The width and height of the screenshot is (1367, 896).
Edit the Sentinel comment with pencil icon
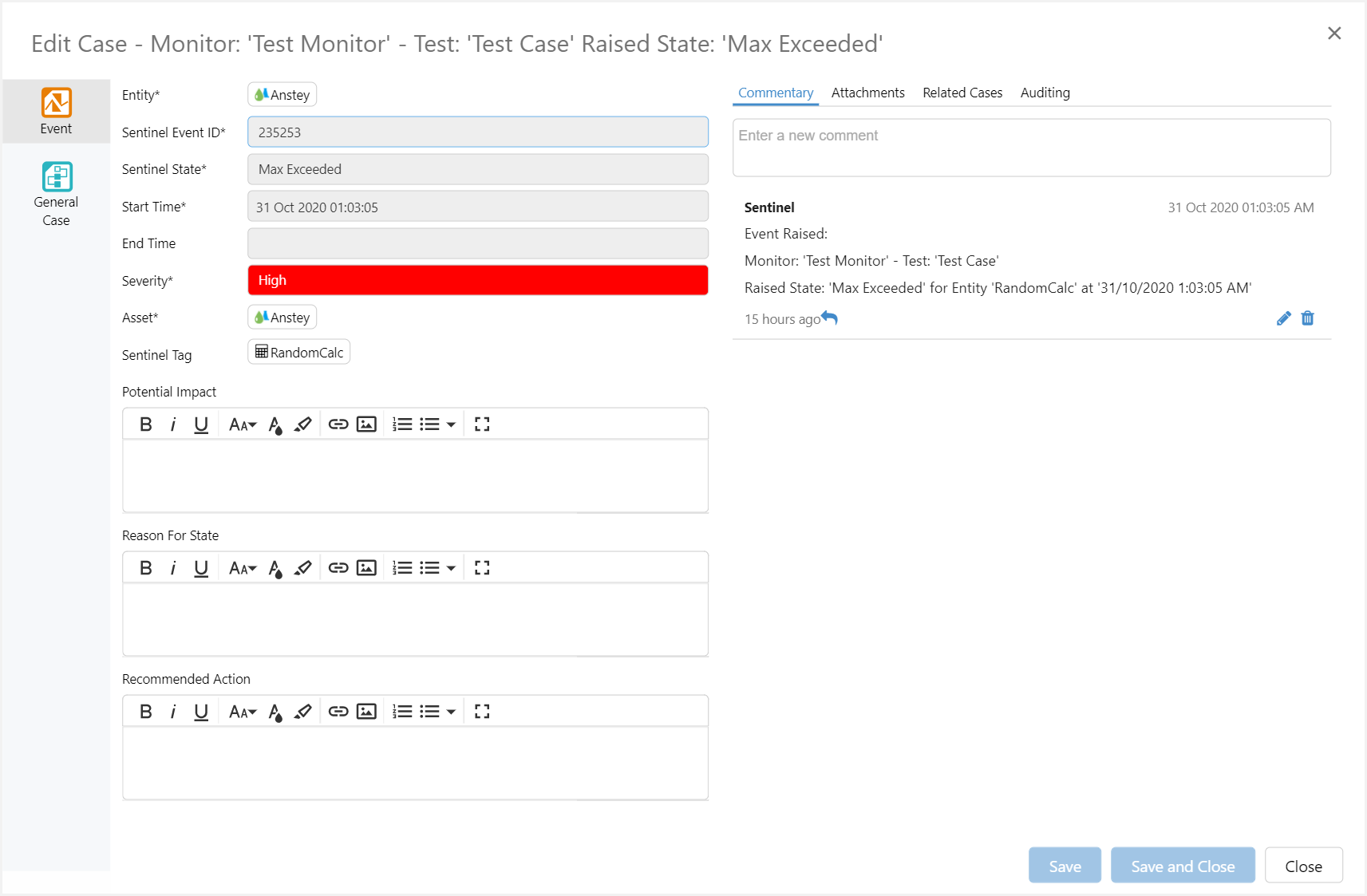1283,318
